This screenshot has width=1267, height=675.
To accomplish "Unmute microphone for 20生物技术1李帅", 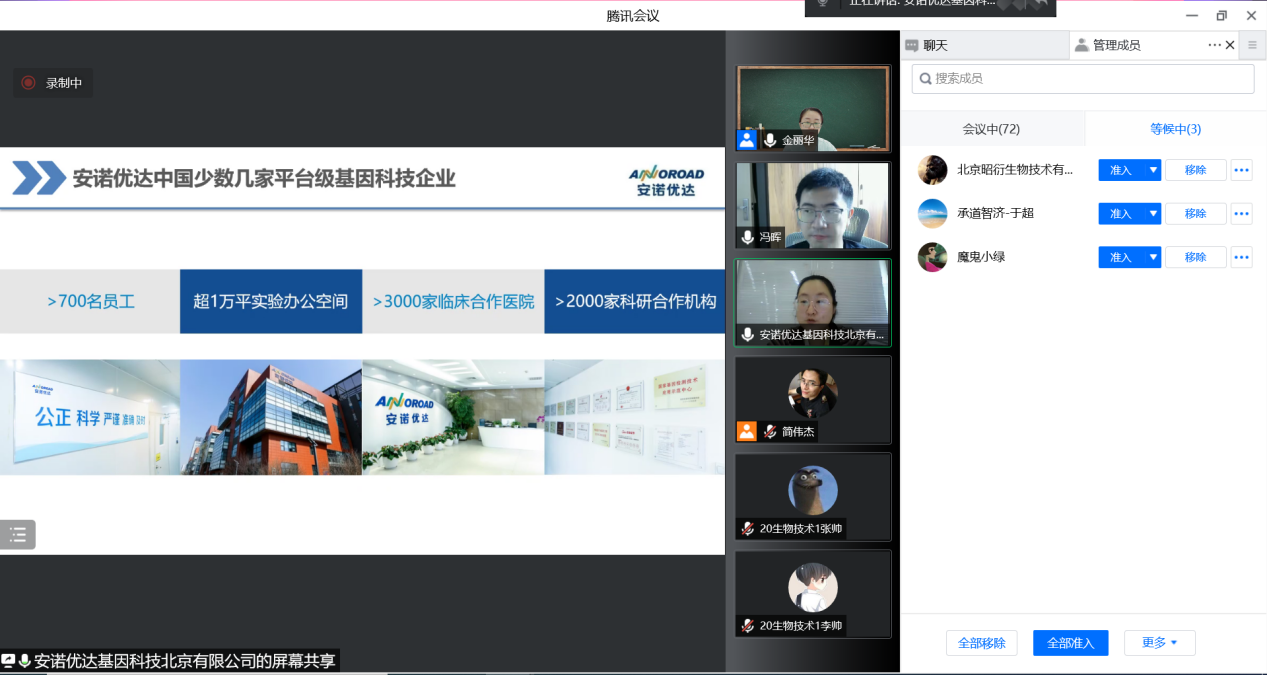I will pyautogui.click(x=747, y=626).
